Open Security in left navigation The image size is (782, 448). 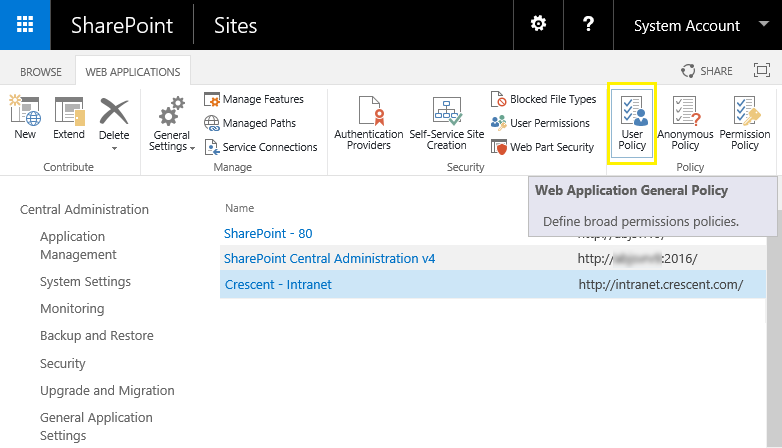point(63,363)
